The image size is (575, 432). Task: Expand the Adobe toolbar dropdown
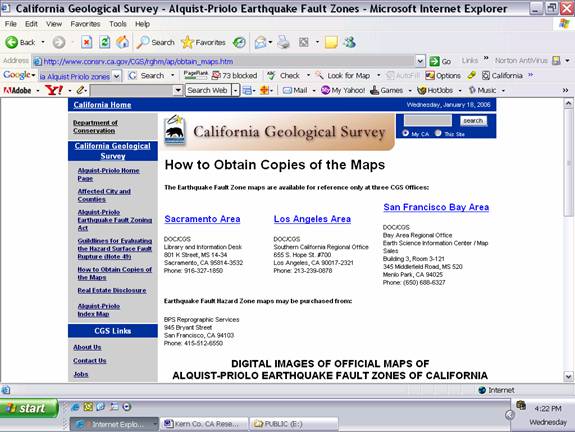[x=37, y=91]
